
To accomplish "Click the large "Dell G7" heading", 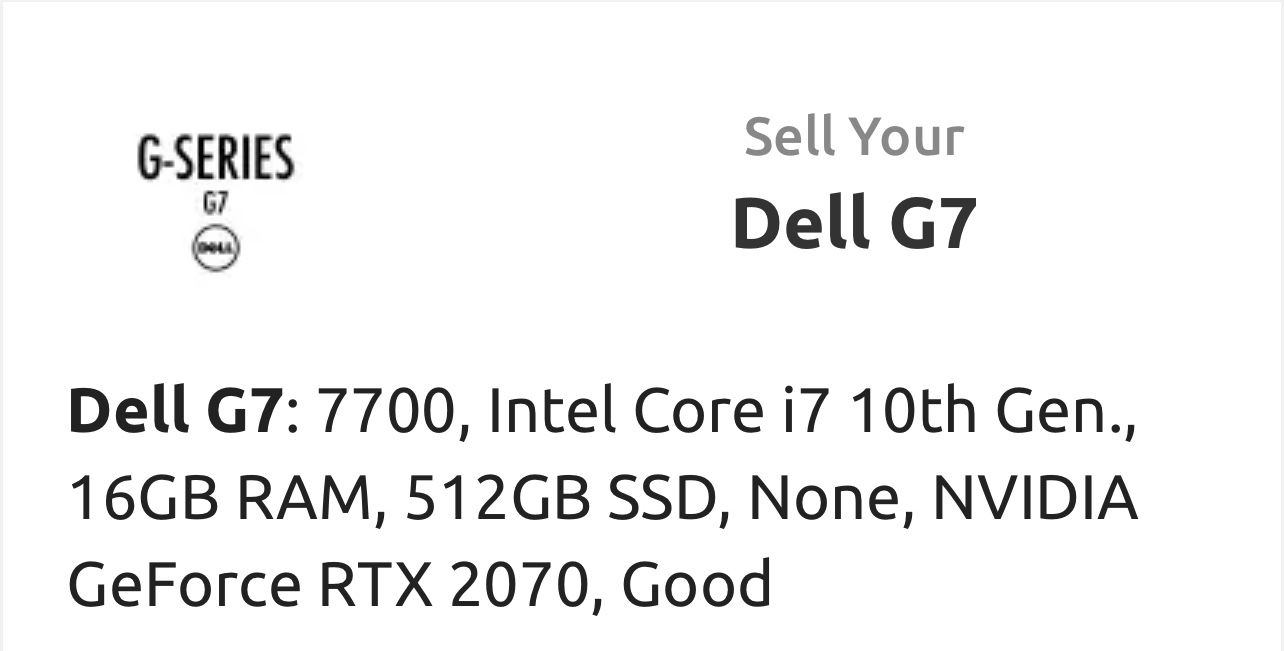I will click(x=854, y=223).
